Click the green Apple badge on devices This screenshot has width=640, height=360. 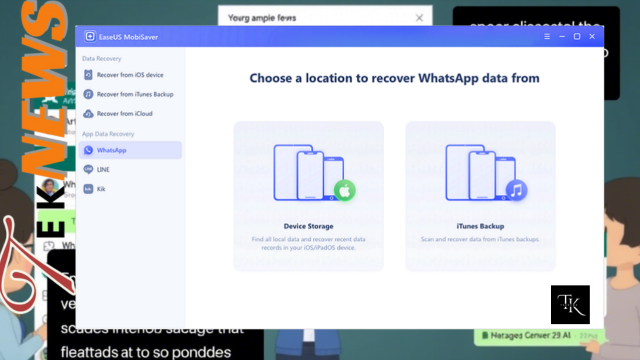345,191
